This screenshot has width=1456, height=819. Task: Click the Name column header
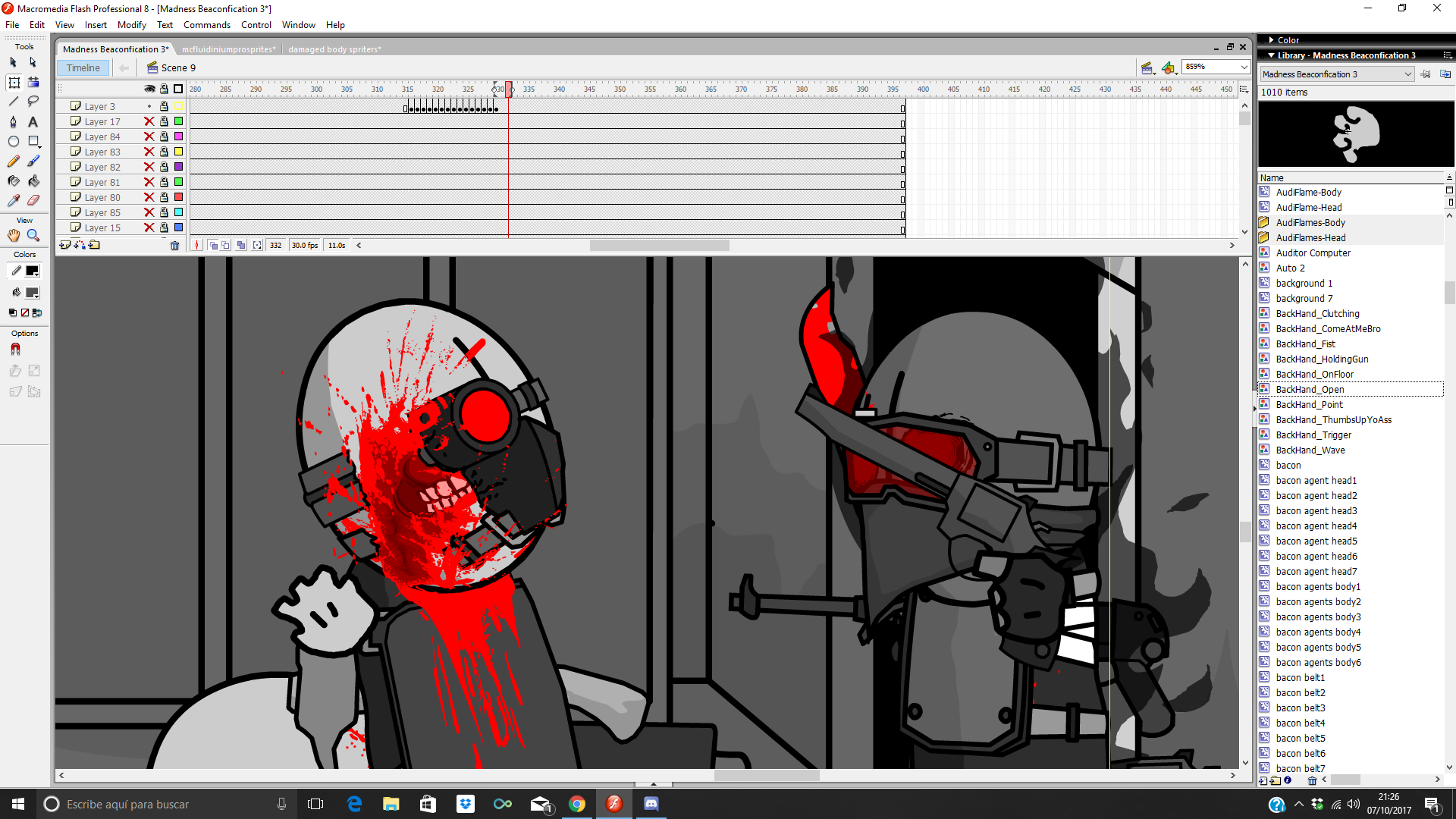[x=1351, y=177]
